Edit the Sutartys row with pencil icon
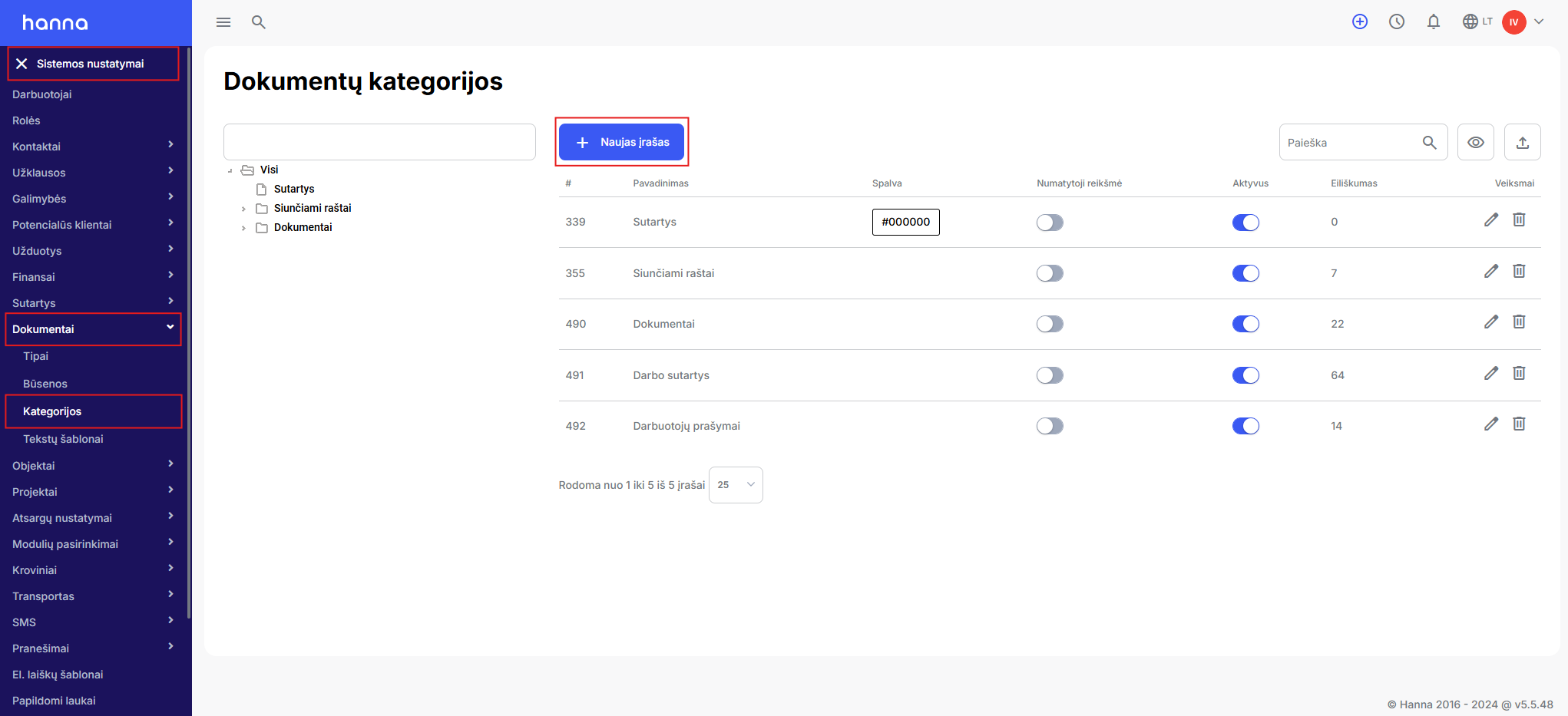 click(1491, 220)
